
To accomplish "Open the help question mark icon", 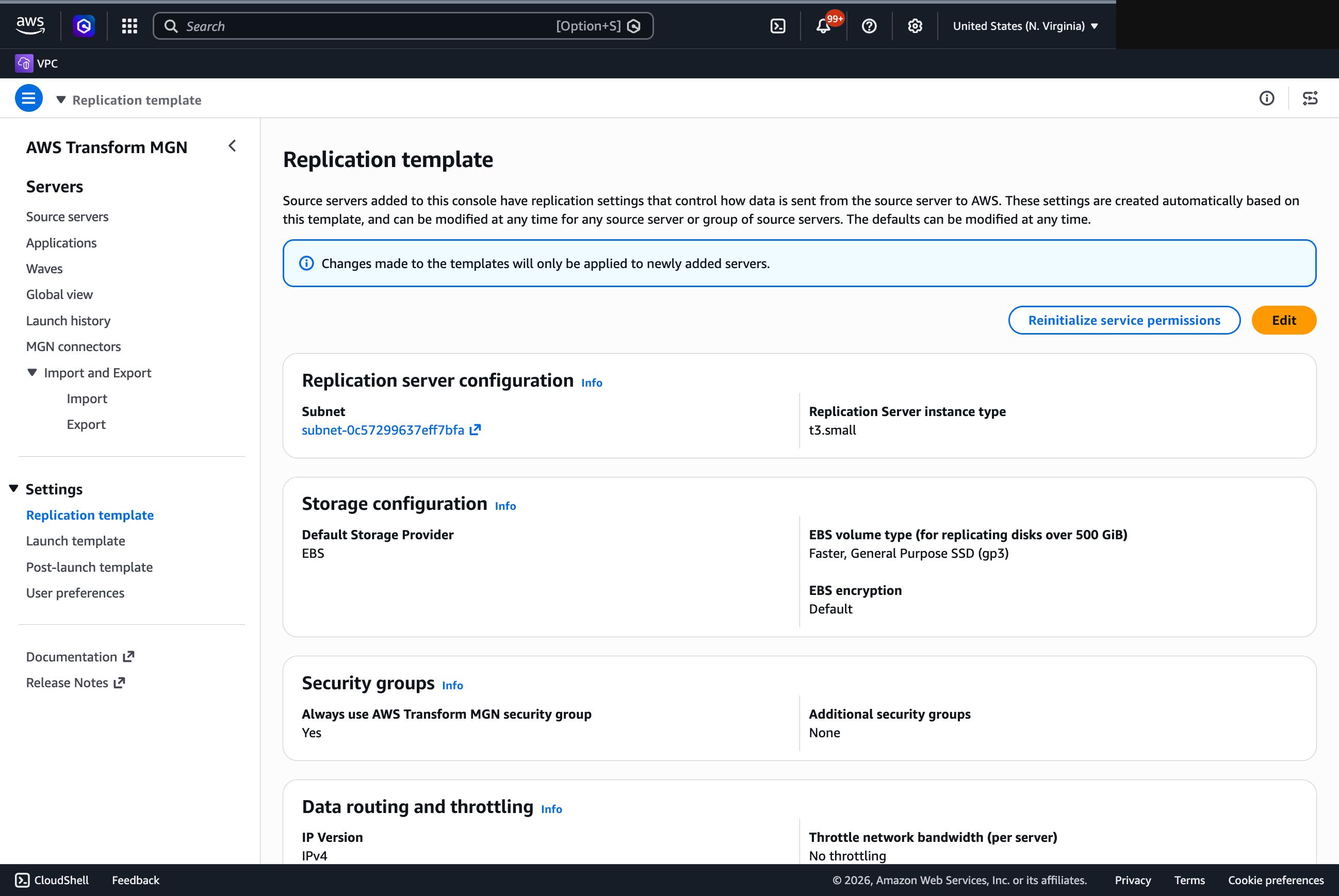I will [869, 26].
